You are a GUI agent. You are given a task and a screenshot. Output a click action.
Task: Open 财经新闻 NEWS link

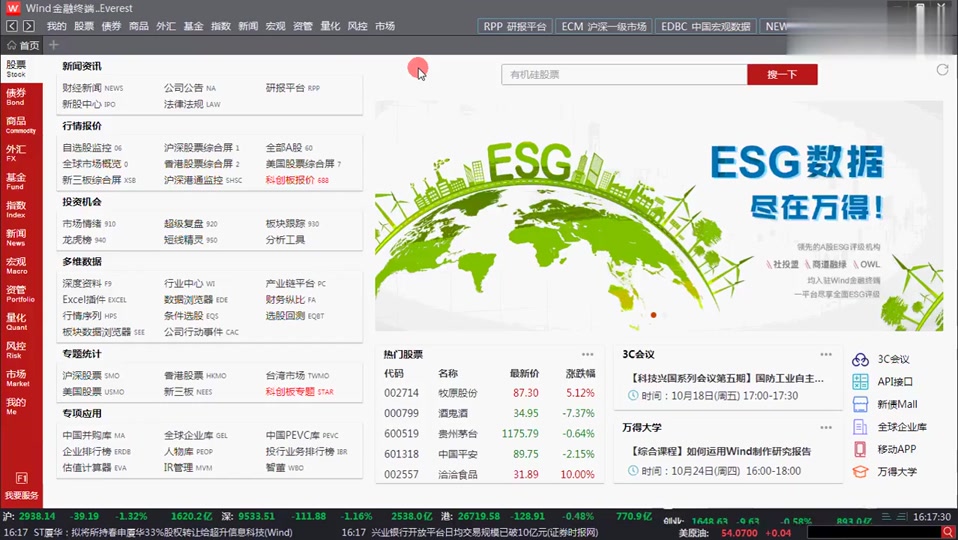coord(92,88)
